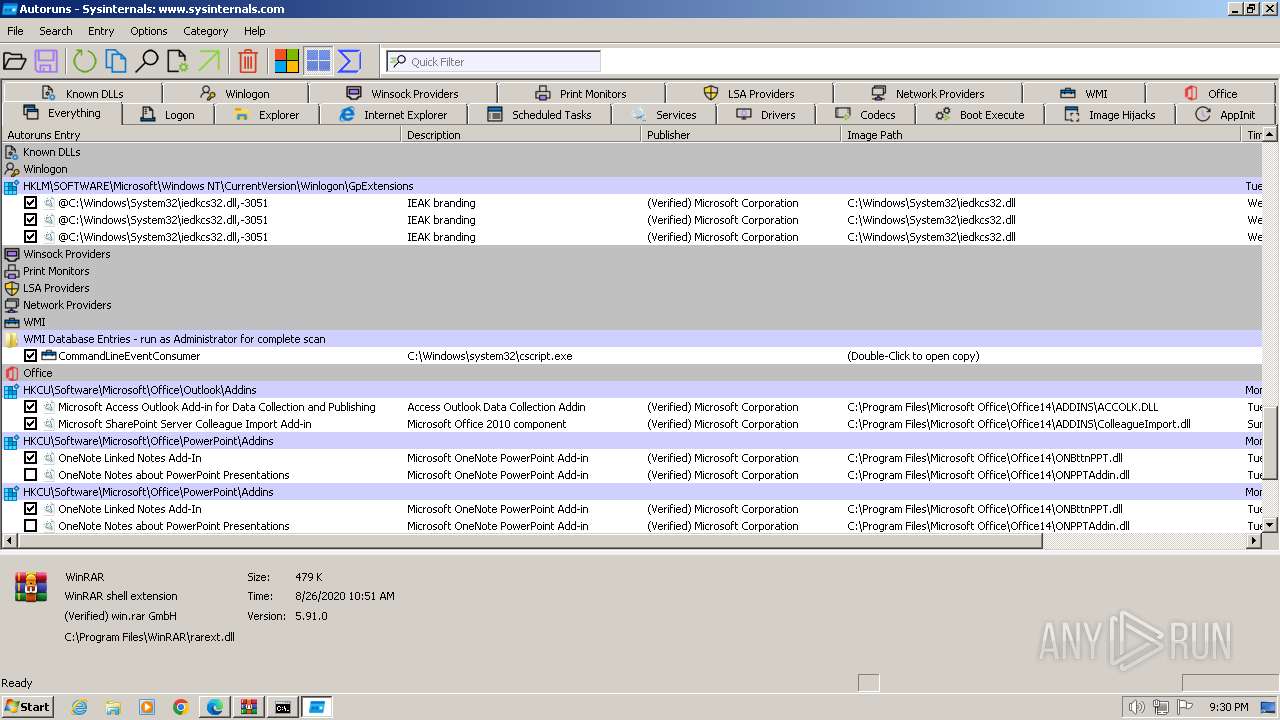
Task: Launch Chrome from the taskbar
Action: click(181, 707)
